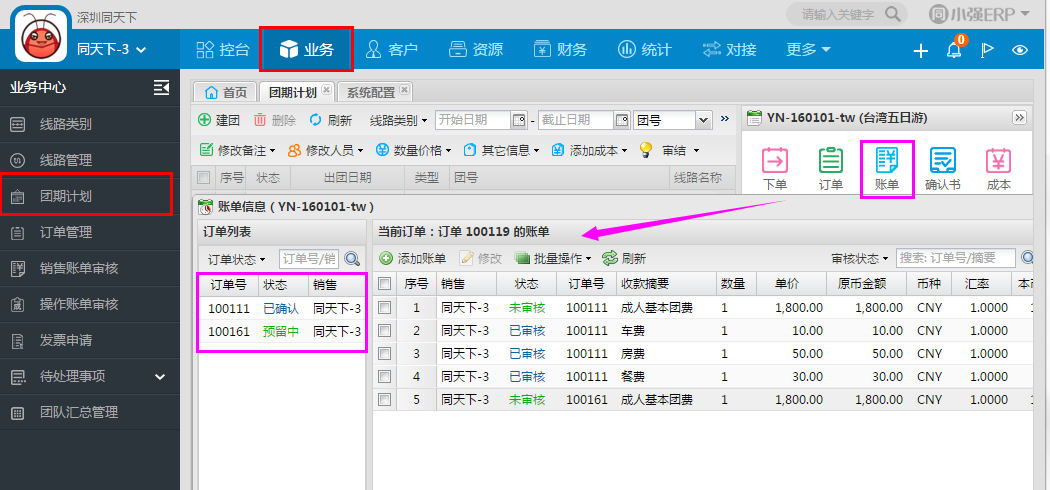Viewport: 1050px width, 490px height.
Task: Open the 审结 lightbulb dropdown
Action: (670, 151)
